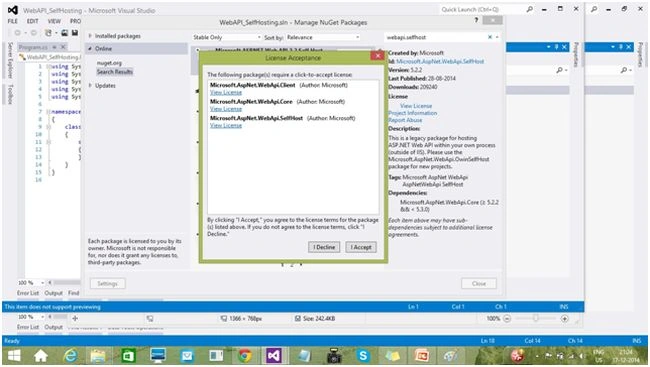Open the Windows Start button
The height and width of the screenshot is (367, 650).
(x=15, y=355)
